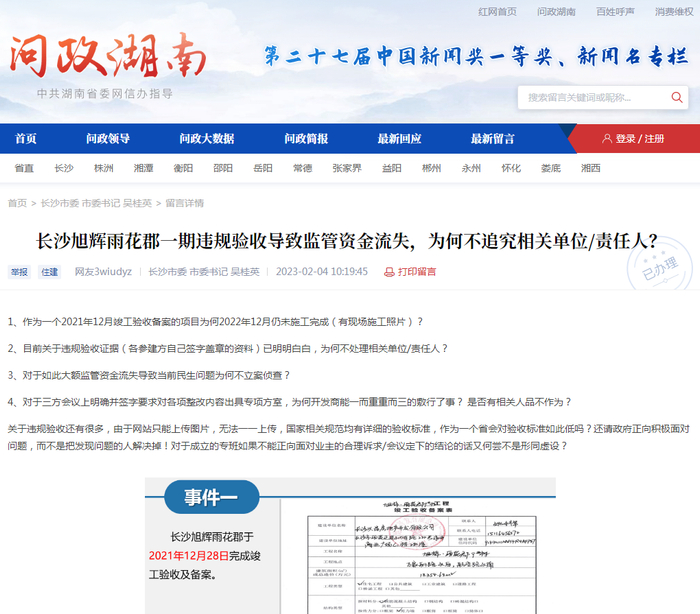Select the 株洲 region tab
700x614 pixels.
click(104, 168)
